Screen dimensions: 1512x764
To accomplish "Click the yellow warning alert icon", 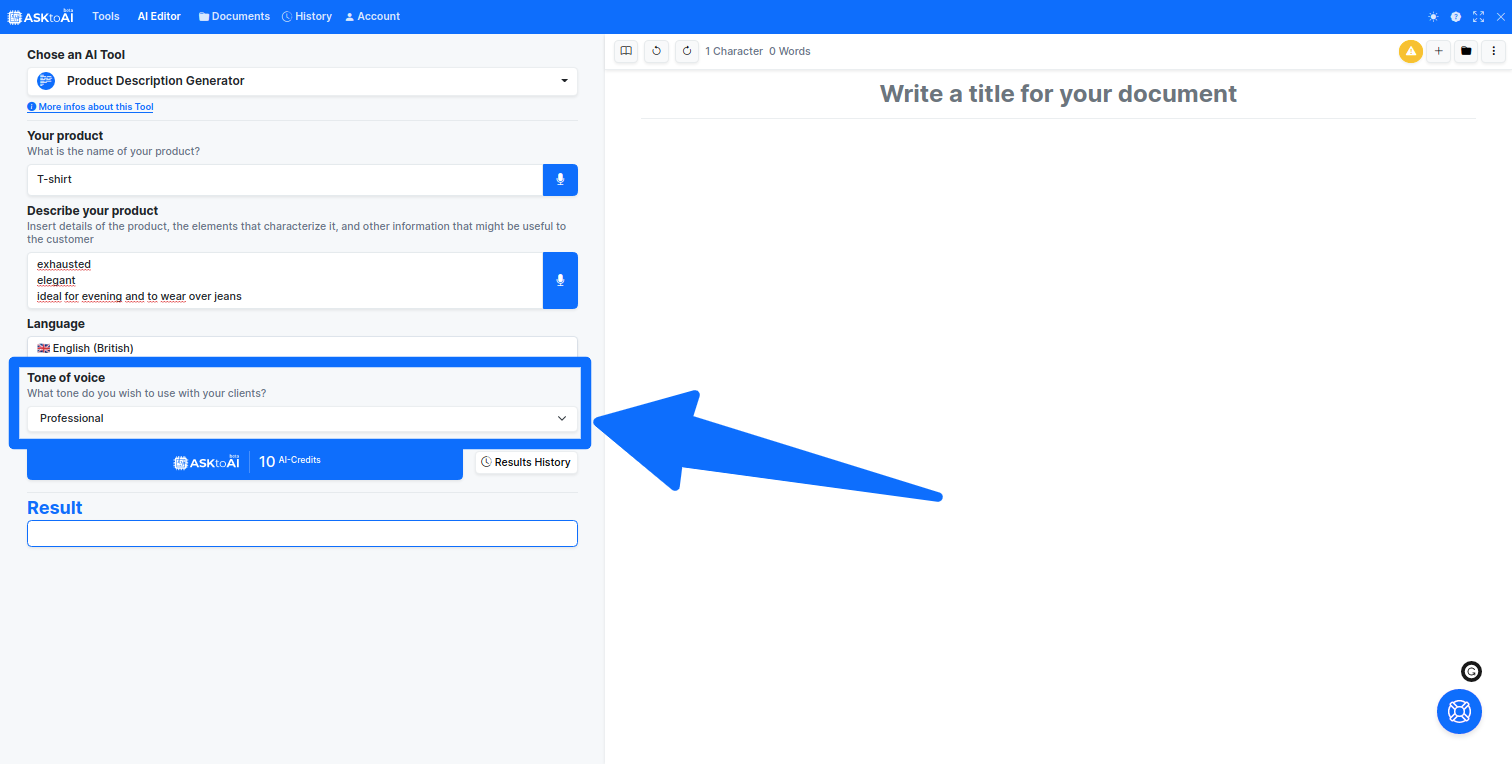I will pyautogui.click(x=1411, y=51).
